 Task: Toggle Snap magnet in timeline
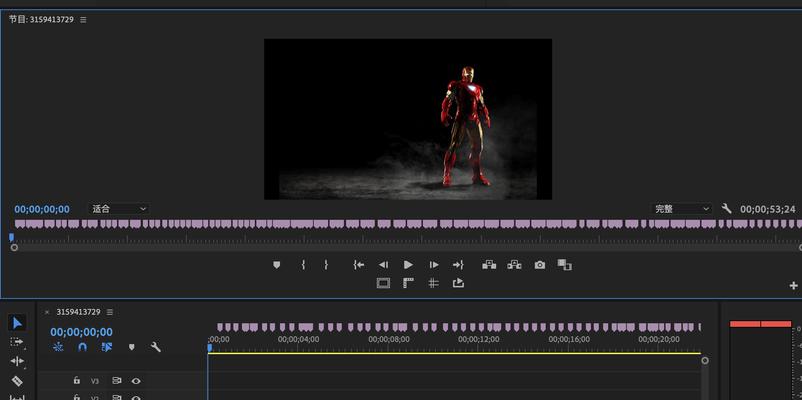[82, 347]
